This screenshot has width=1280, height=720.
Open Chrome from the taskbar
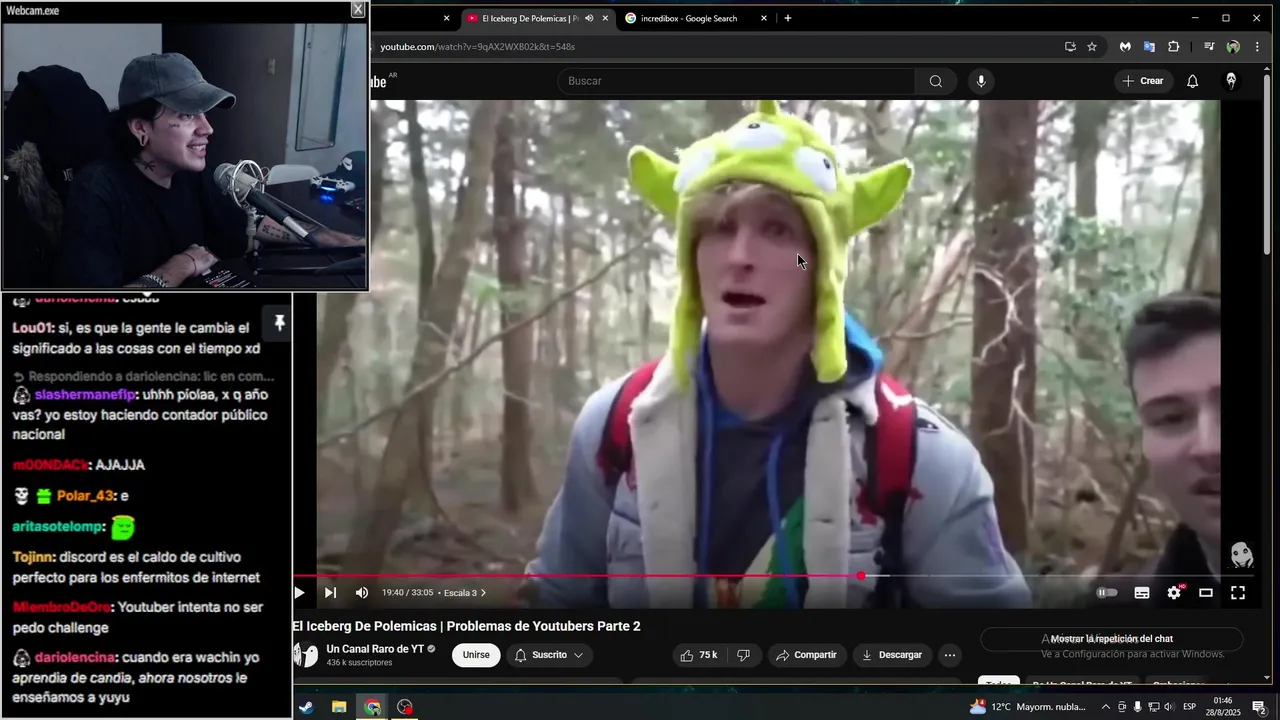click(372, 707)
